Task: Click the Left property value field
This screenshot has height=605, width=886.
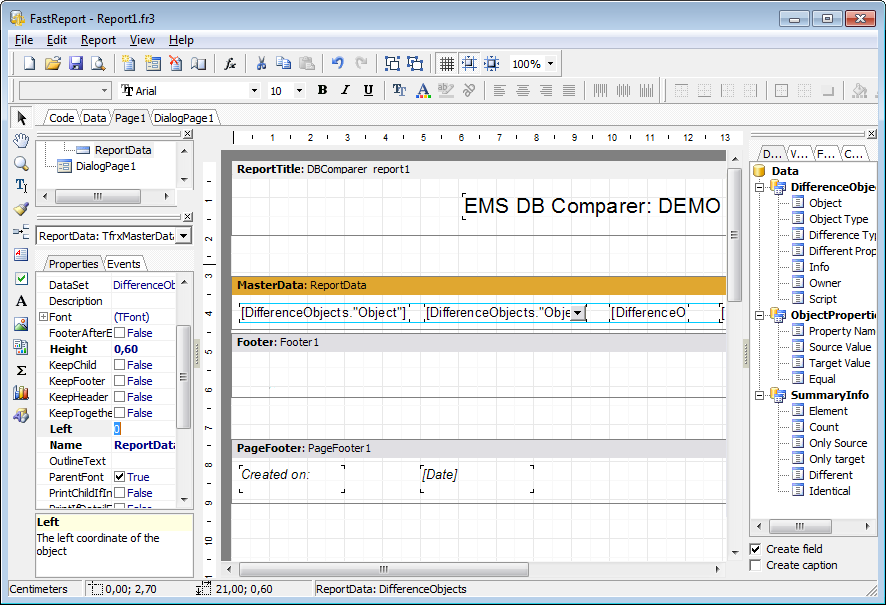Action: pyautogui.click(x=144, y=429)
